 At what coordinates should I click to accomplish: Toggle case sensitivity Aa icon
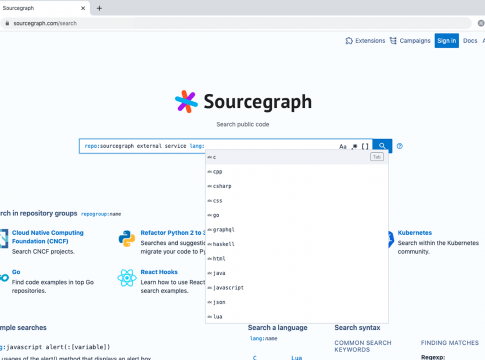[343, 146]
